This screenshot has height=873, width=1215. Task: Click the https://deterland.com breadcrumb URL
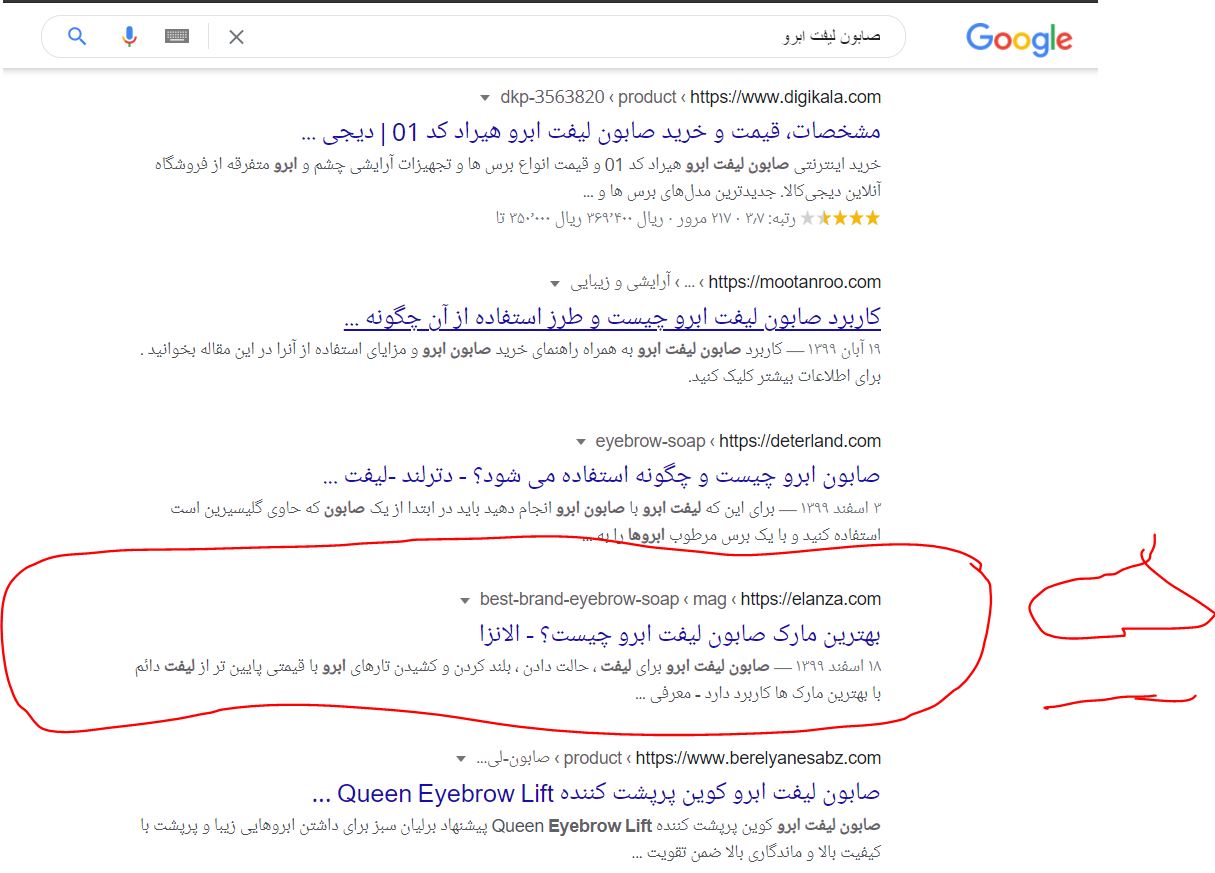(800, 441)
